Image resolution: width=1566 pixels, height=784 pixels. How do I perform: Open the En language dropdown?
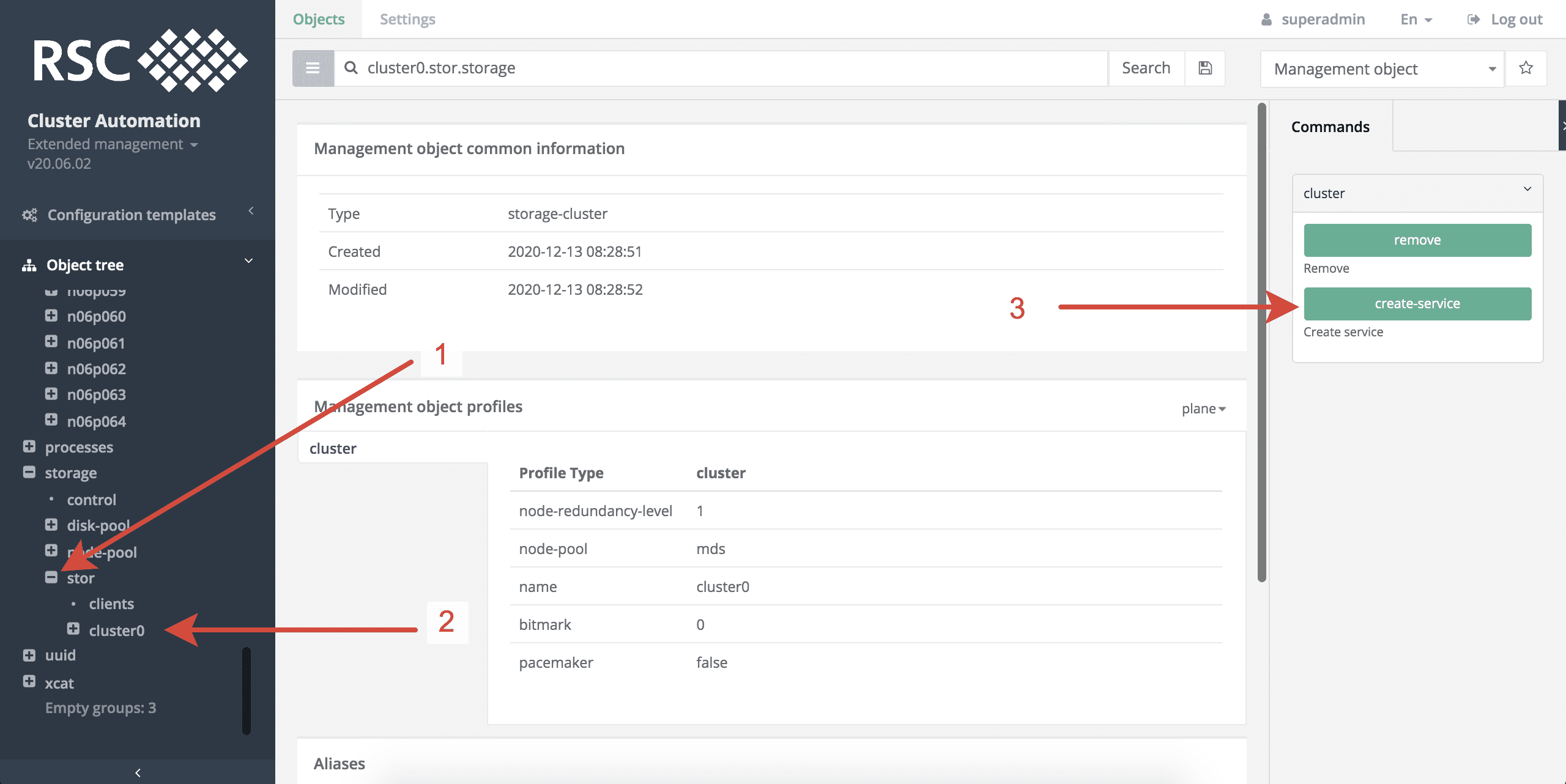click(x=1415, y=19)
